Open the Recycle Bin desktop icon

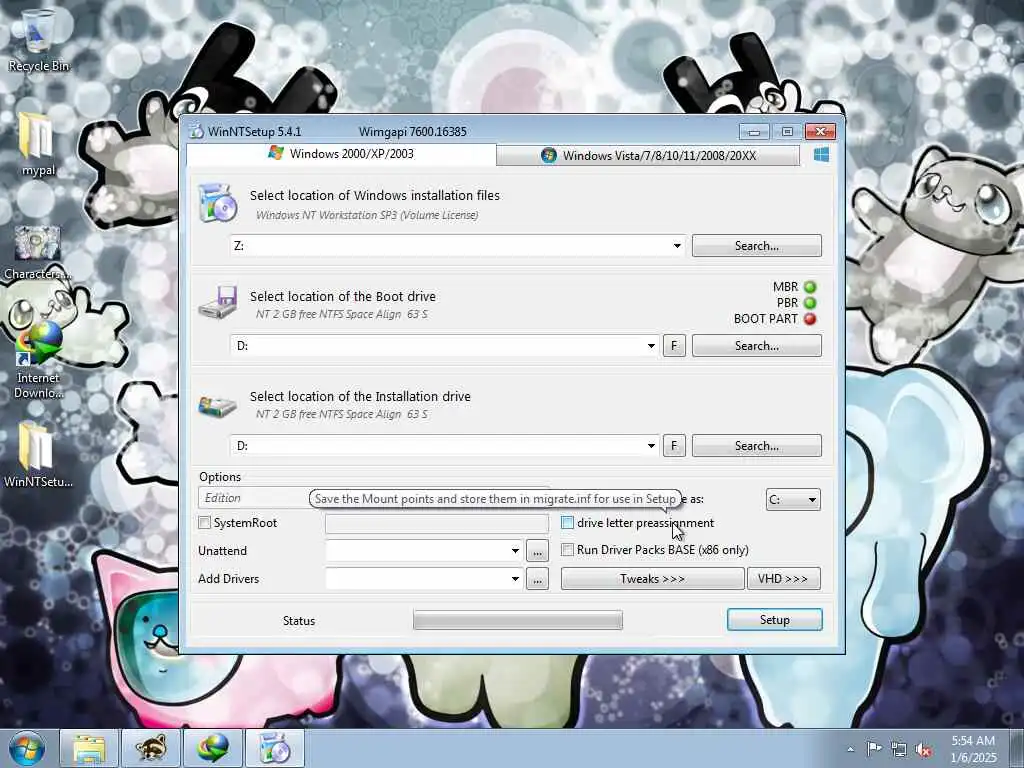[38, 39]
